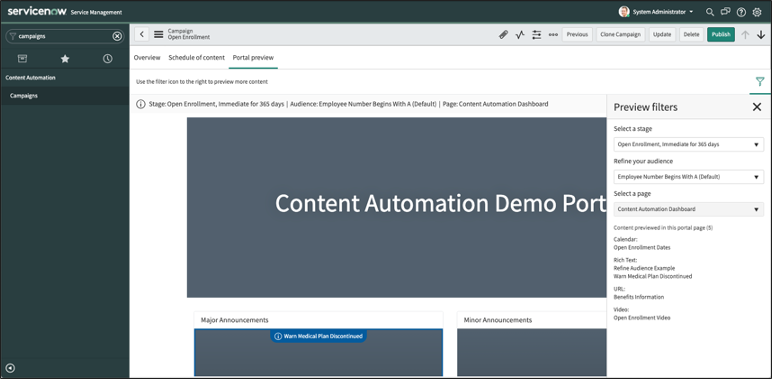Click 'Open Enrollment Dates' calendar content
The image size is (772, 379).
(642, 248)
